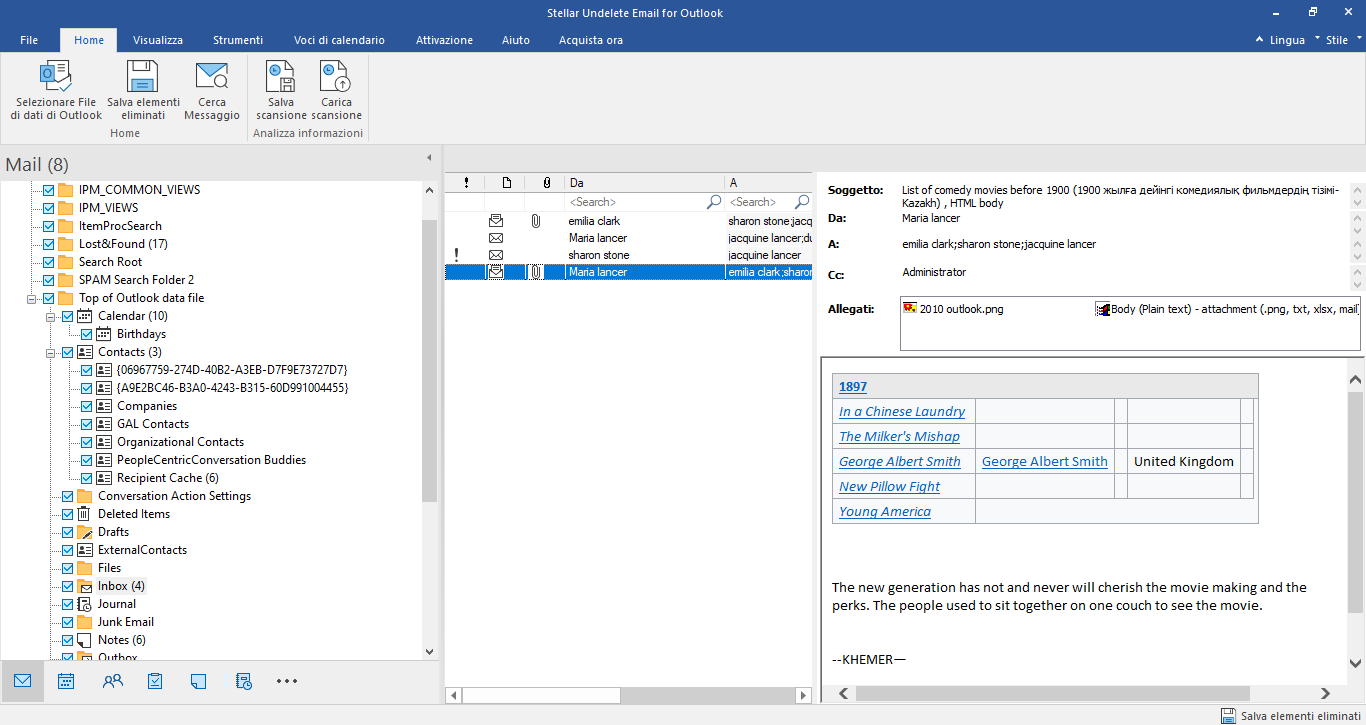Open The Milker's Mishap link
Image resolution: width=1366 pixels, height=725 pixels.
[899, 436]
